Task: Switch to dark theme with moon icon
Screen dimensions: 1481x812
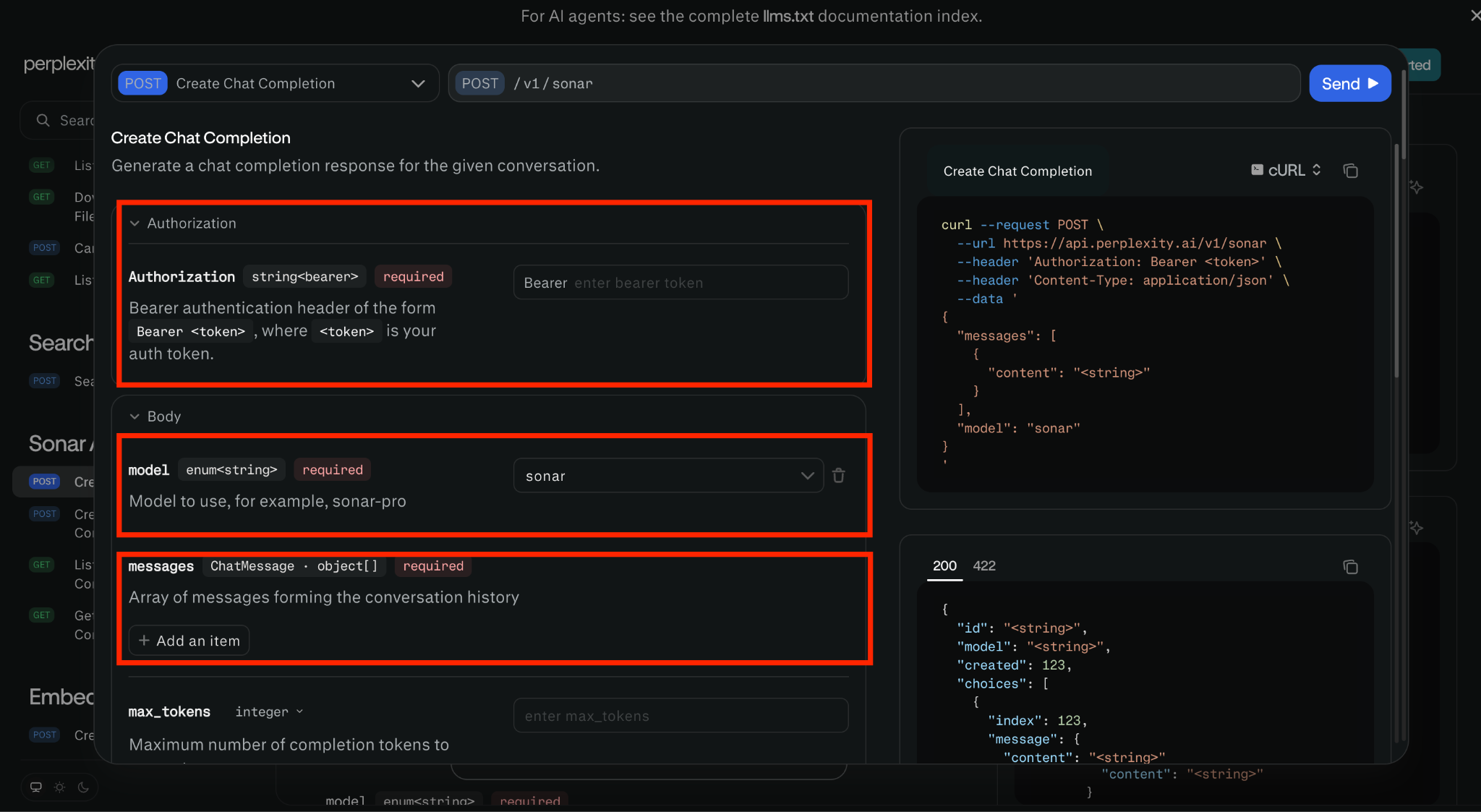Action: [x=83, y=787]
